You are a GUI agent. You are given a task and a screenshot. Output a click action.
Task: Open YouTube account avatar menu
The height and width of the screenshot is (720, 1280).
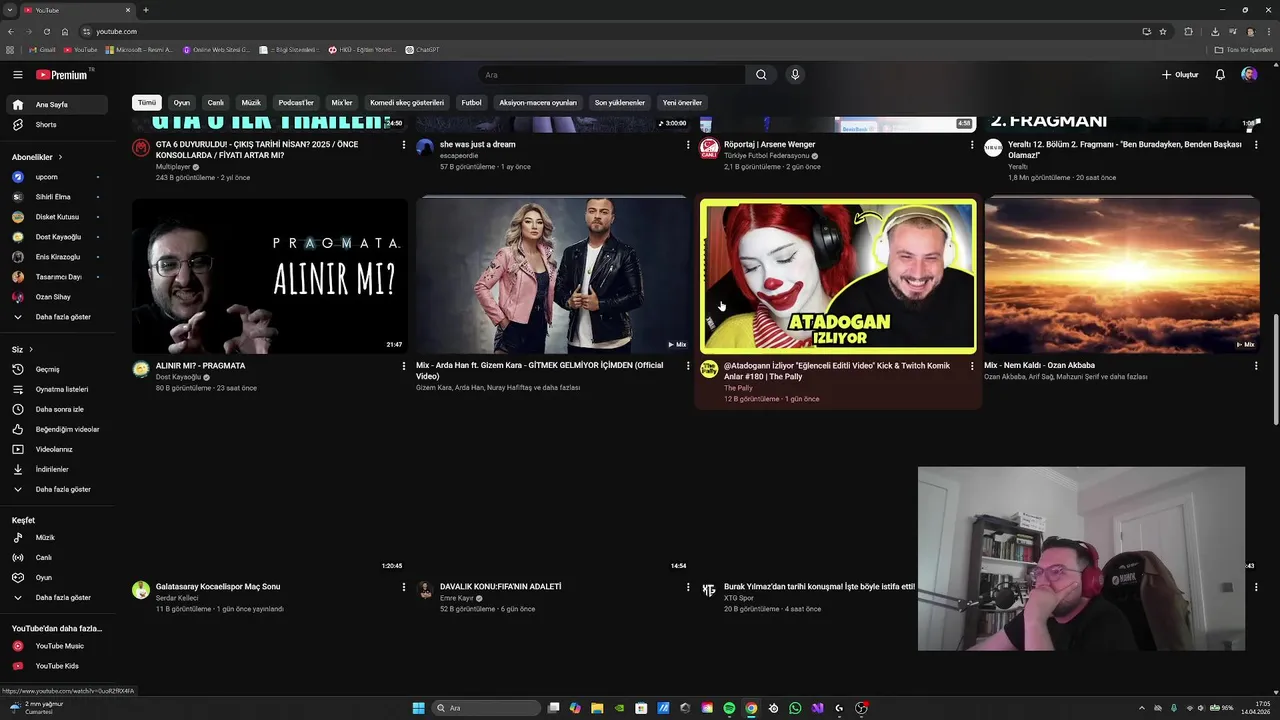pyautogui.click(x=1249, y=75)
